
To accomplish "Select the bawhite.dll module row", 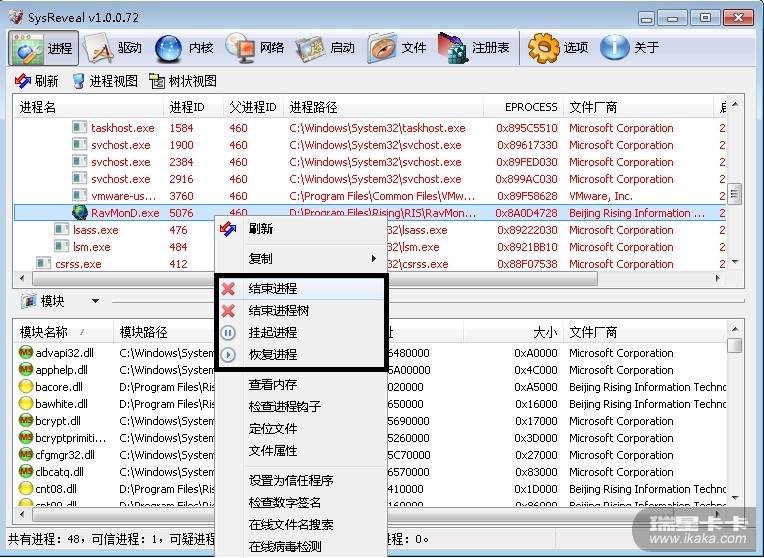I will pos(370,404).
